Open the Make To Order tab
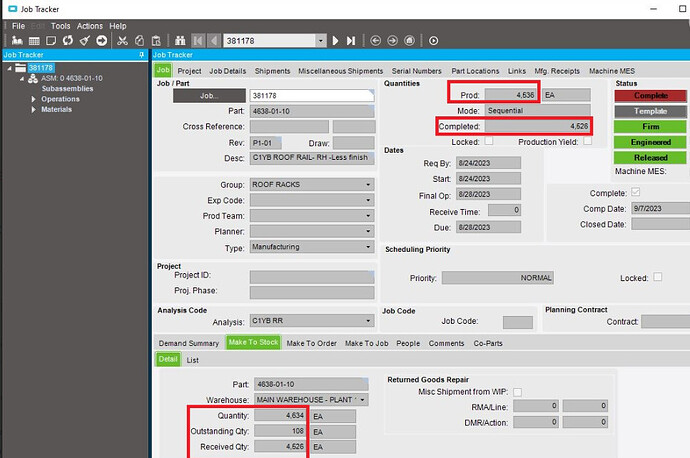Viewport: 690px width, 458px height. 312,343
